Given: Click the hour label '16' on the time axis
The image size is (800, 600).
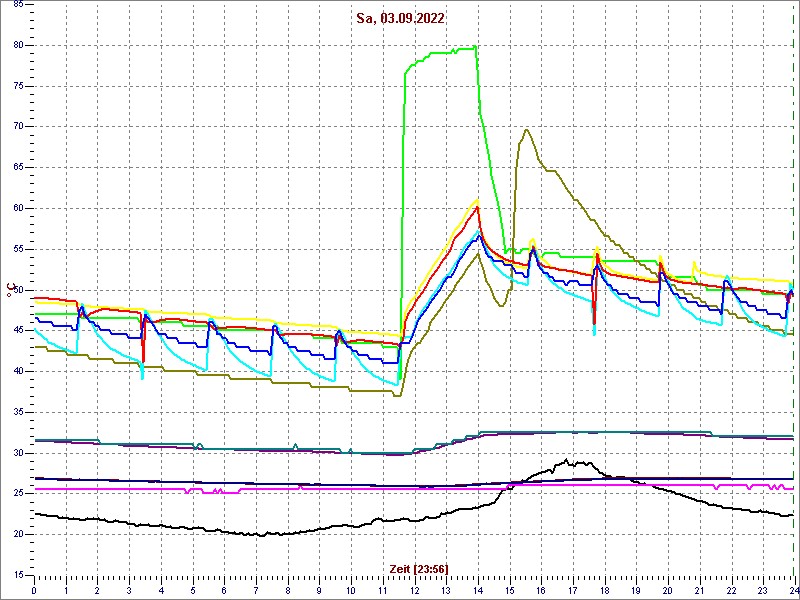Looking at the screenshot, I should [x=541, y=590].
